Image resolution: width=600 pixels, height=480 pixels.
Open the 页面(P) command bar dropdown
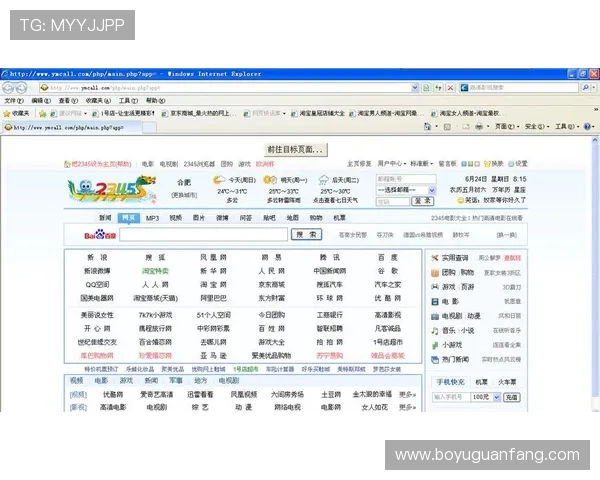(x=507, y=126)
